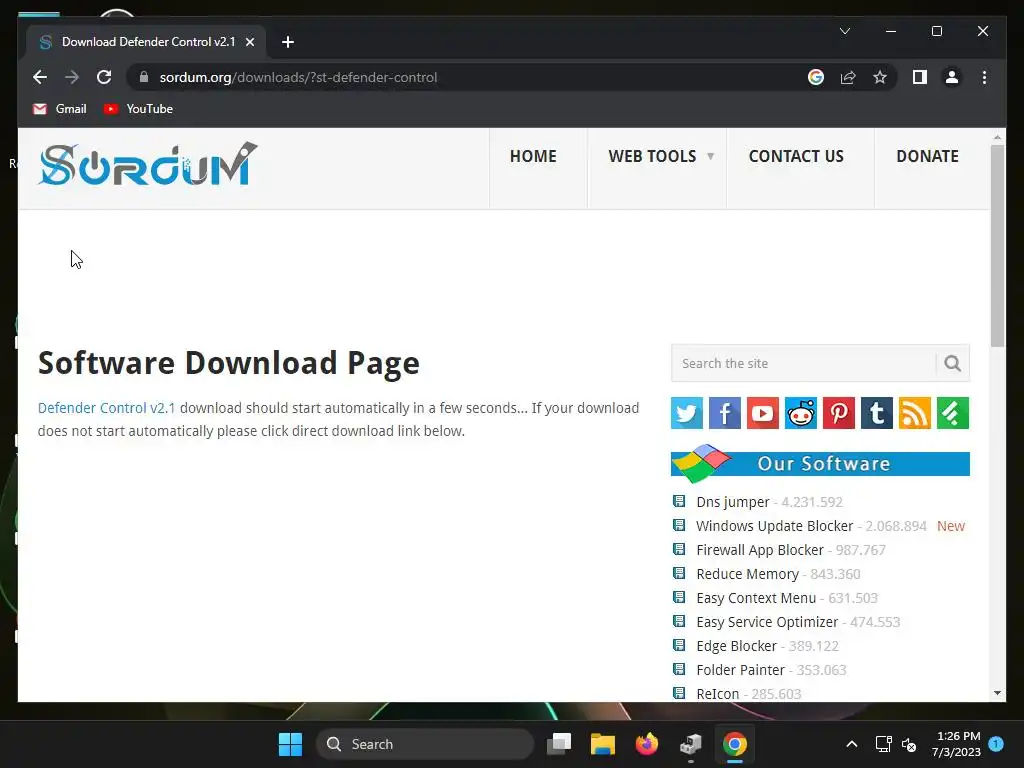Open File Explorer from the taskbar
This screenshot has height=768, width=1024.
pyautogui.click(x=603, y=744)
